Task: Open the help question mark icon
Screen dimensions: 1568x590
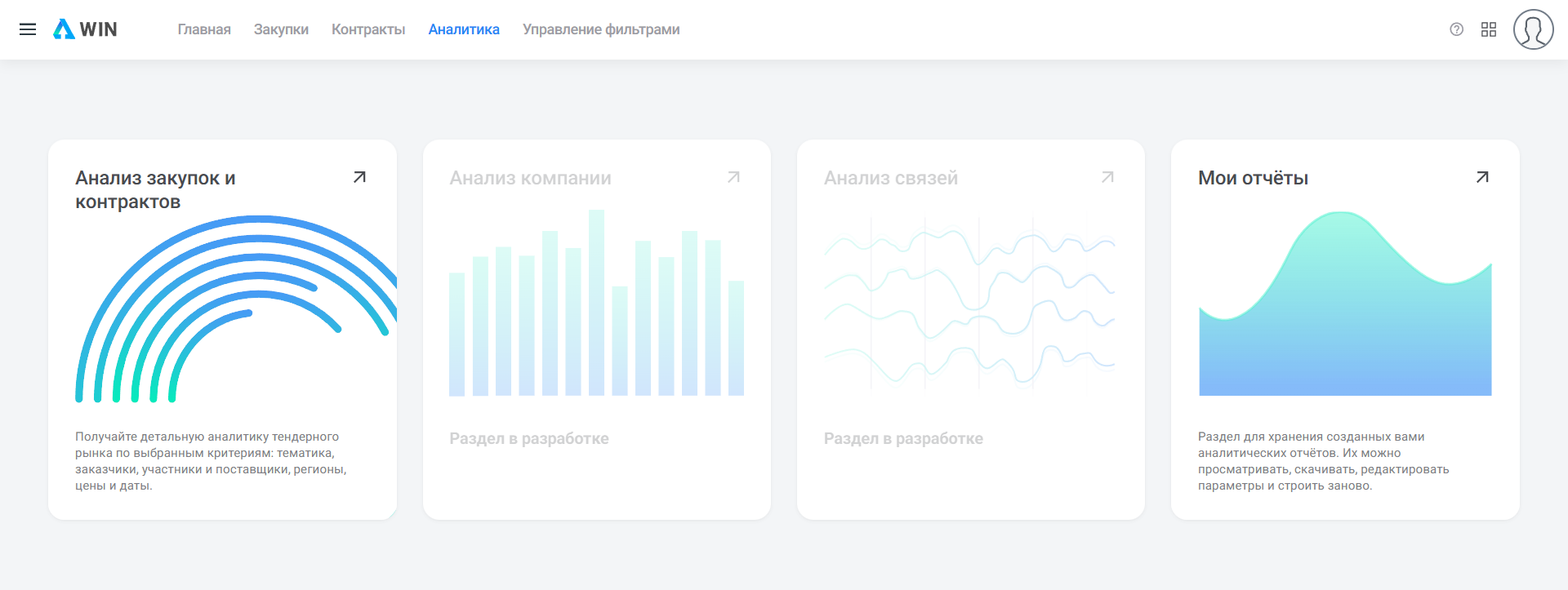Action: pyautogui.click(x=1456, y=29)
